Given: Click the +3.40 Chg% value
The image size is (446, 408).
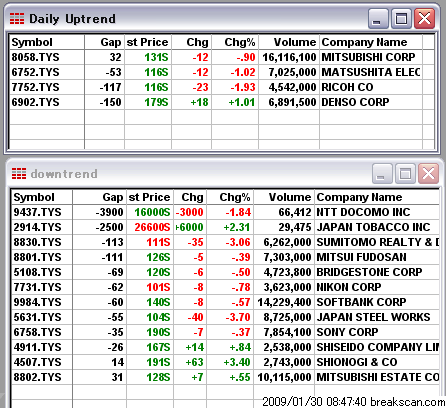Looking at the screenshot, I should pos(237,362).
